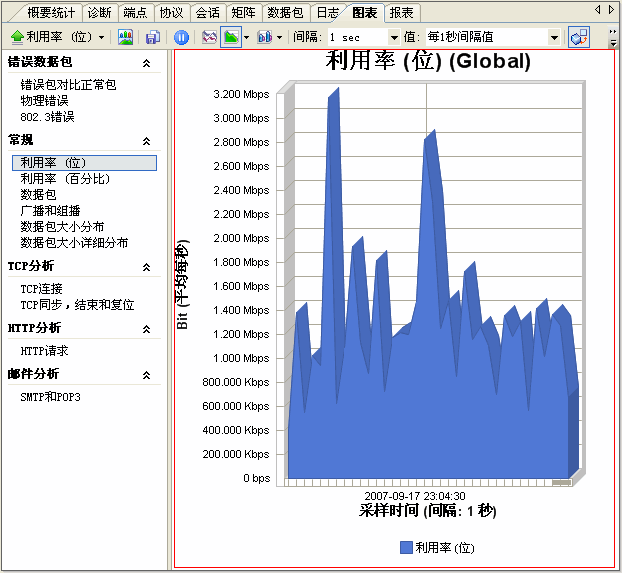This screenshot has height=573, width=622.
Task: Open the TCP同步，结束和复位 chart
Action: click(x=77, y=305)
